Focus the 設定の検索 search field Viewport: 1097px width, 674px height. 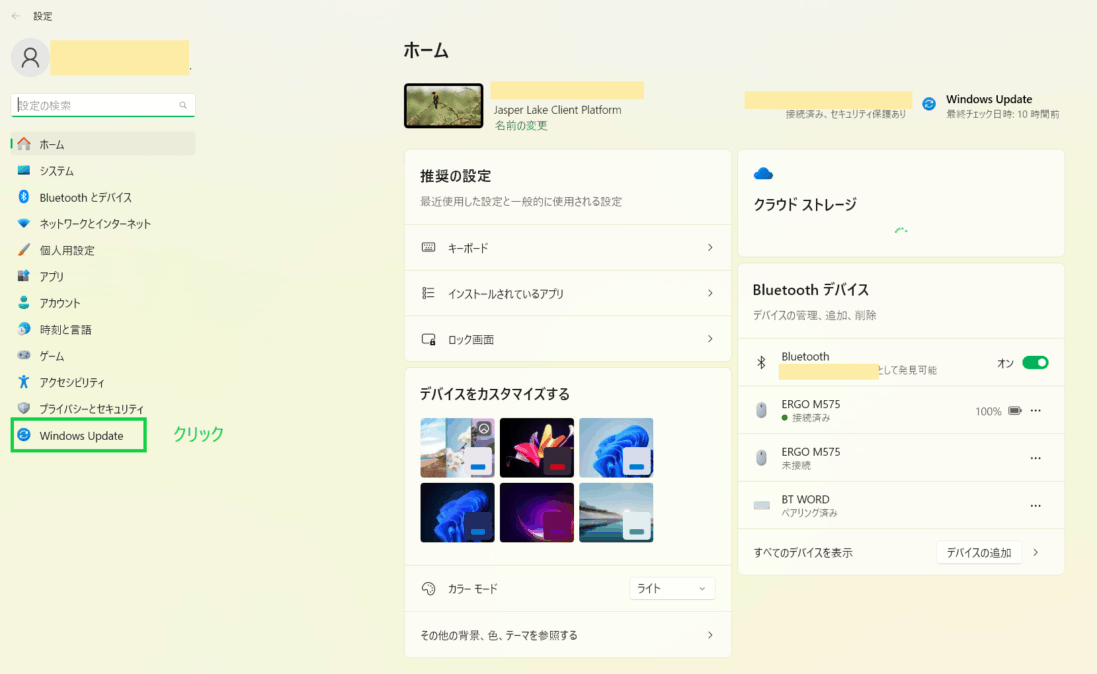103,105
